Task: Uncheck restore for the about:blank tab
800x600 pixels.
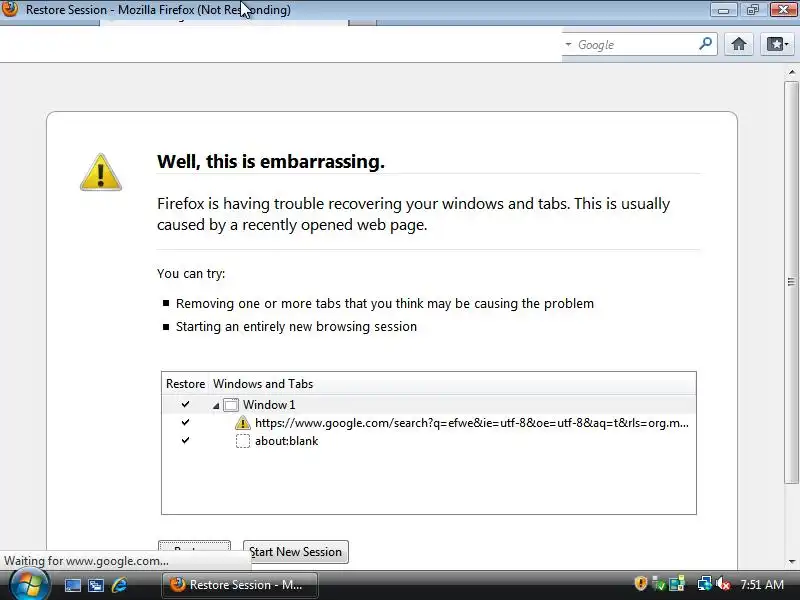Action: [x=185, y=440]
